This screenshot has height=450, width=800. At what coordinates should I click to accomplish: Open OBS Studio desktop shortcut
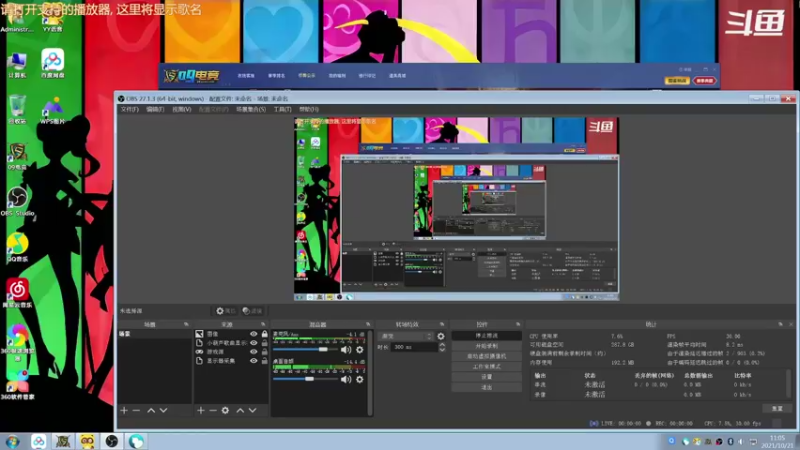point(17,202)
